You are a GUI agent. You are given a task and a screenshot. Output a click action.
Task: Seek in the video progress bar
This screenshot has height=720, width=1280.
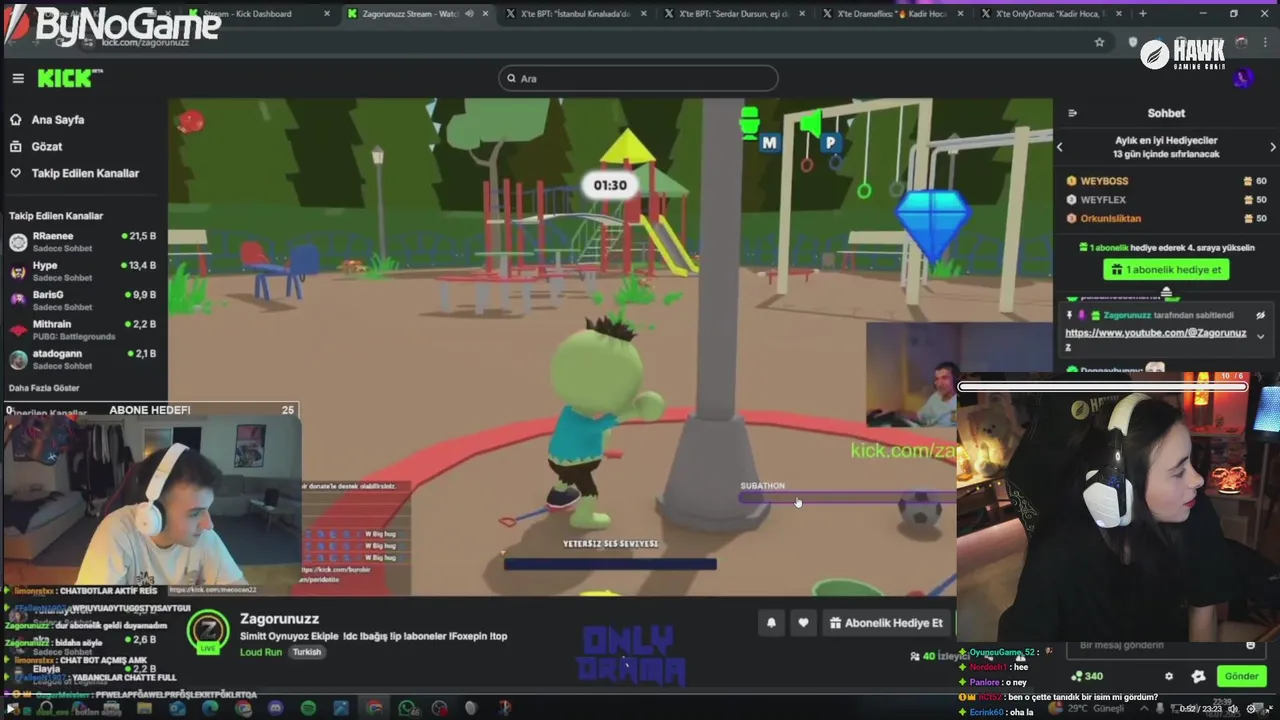pos(640,692)
